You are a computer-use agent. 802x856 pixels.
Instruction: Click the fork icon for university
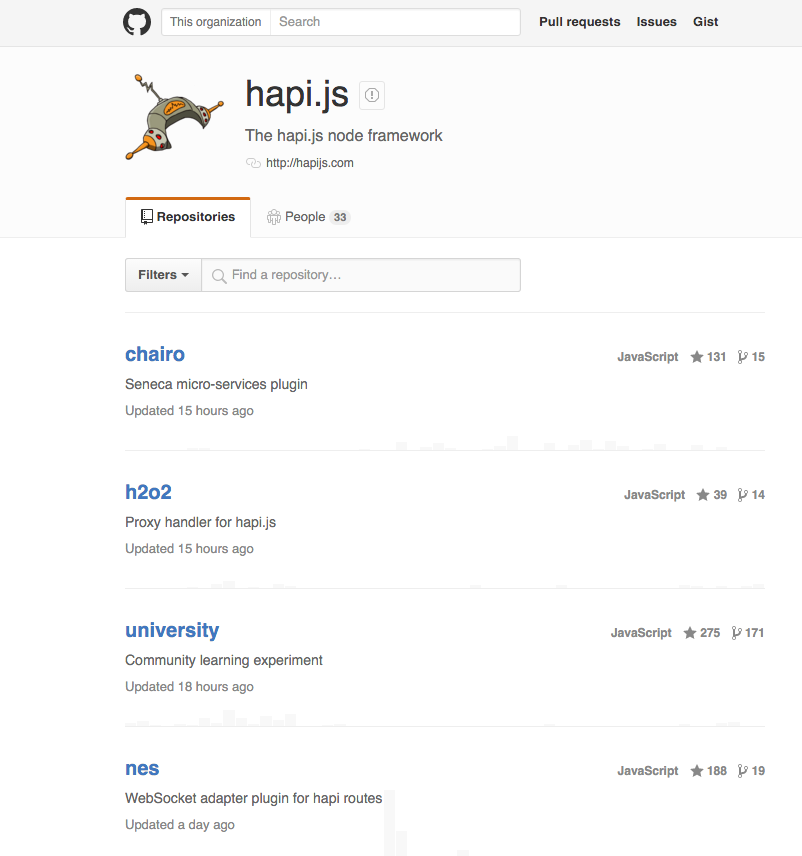coord(737,633)
